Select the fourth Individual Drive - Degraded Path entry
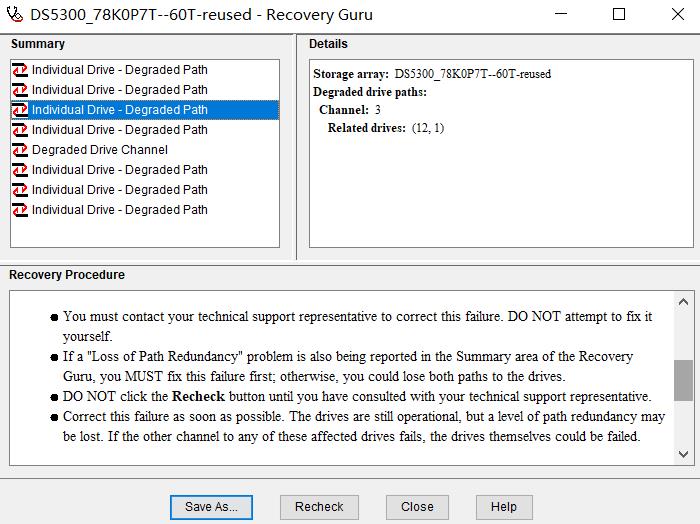 click(119, 130)
